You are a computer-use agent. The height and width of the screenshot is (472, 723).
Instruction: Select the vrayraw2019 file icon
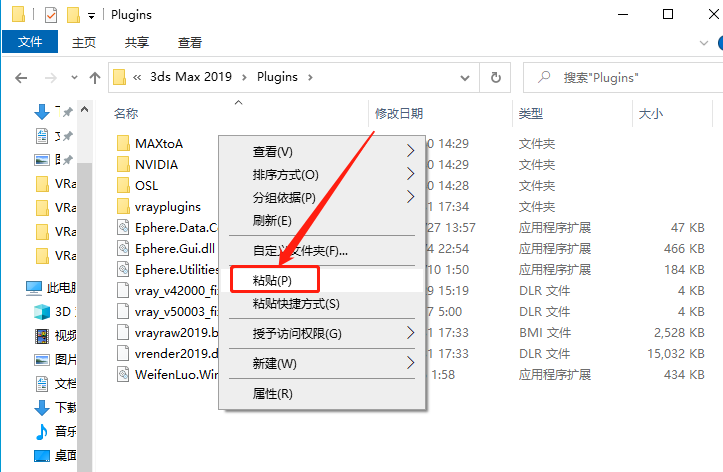(x=123, y=332)
